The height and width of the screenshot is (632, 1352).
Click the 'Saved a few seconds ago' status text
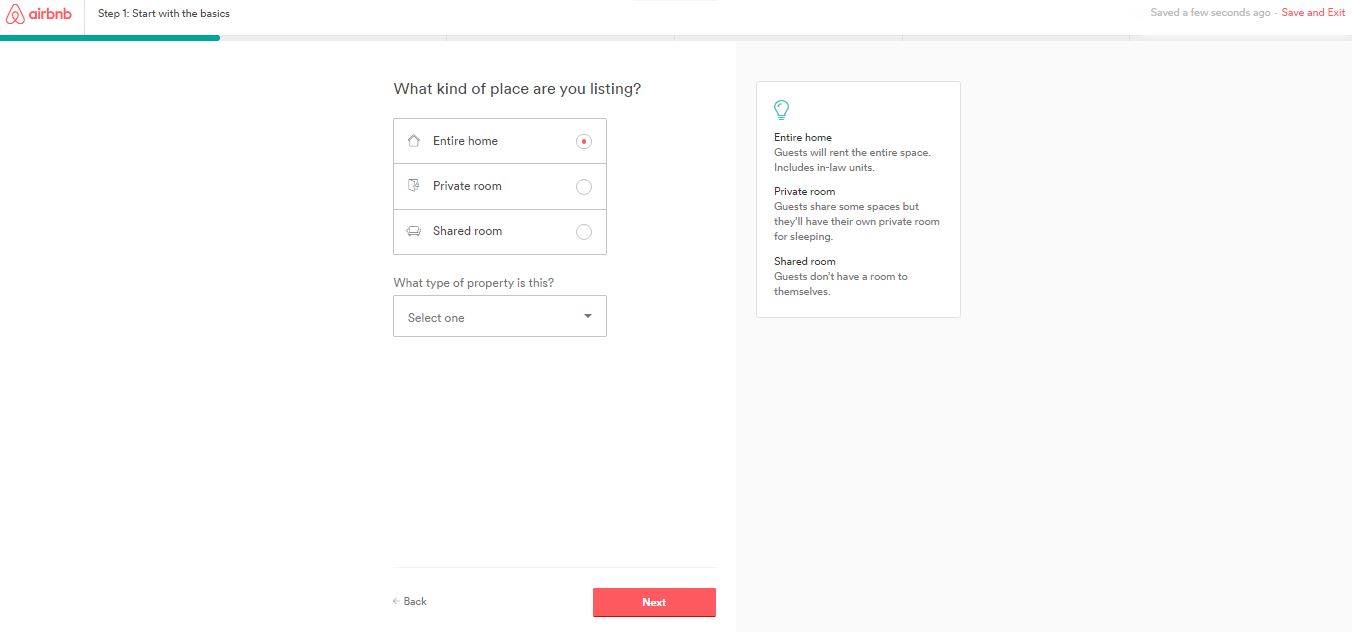tap(1210, 13)
